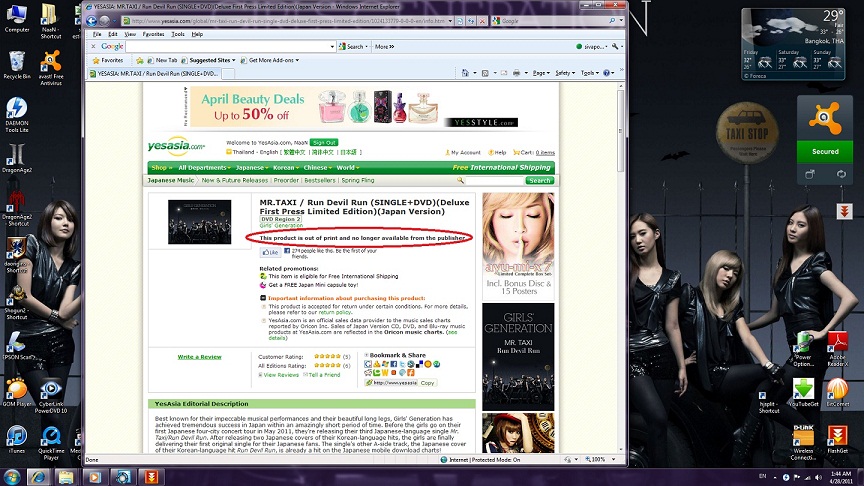Expand Suggested Sites dropdown
This screenshot has width=864, height=486.
click(234, 61)
